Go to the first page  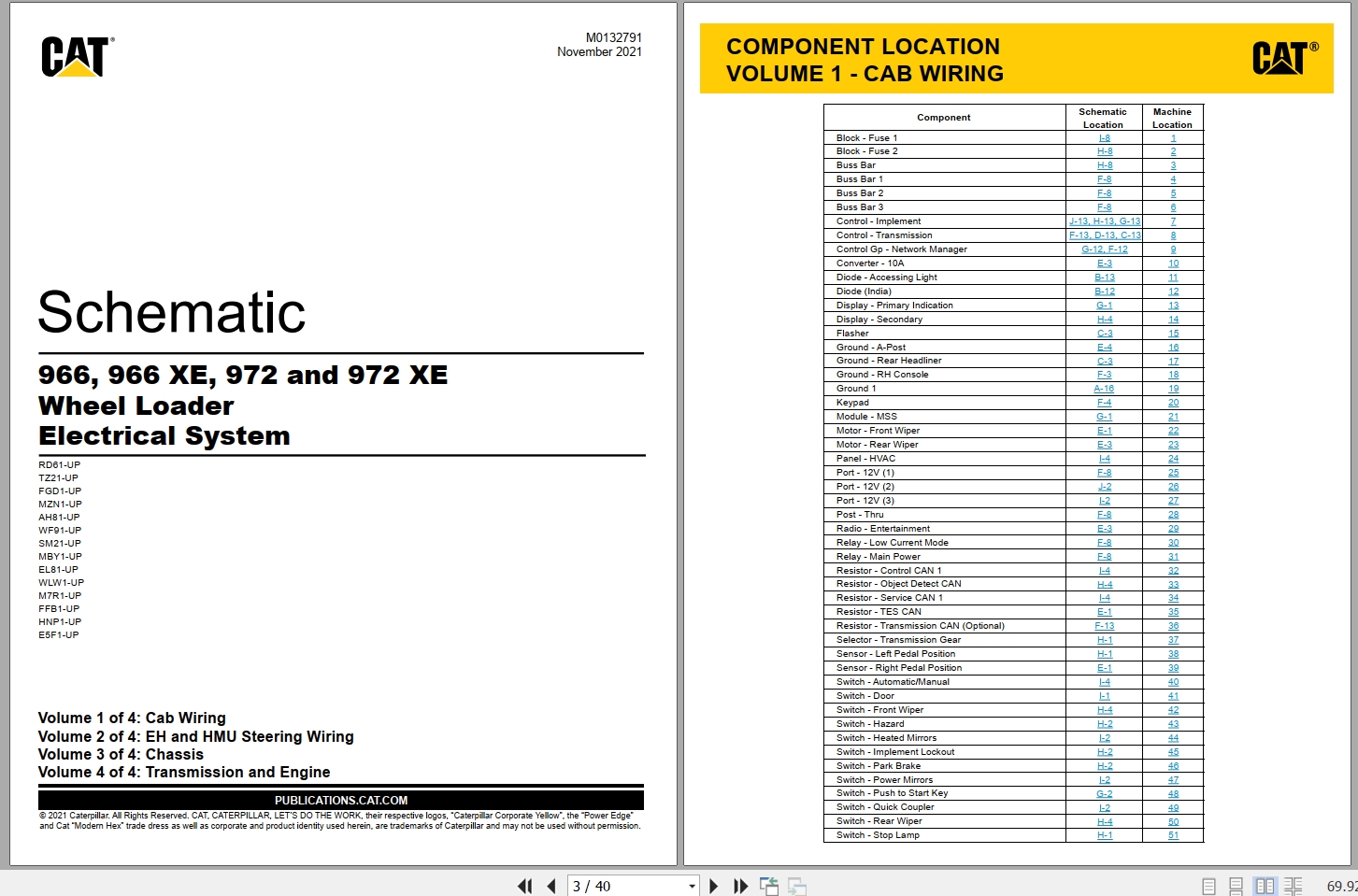525,886
